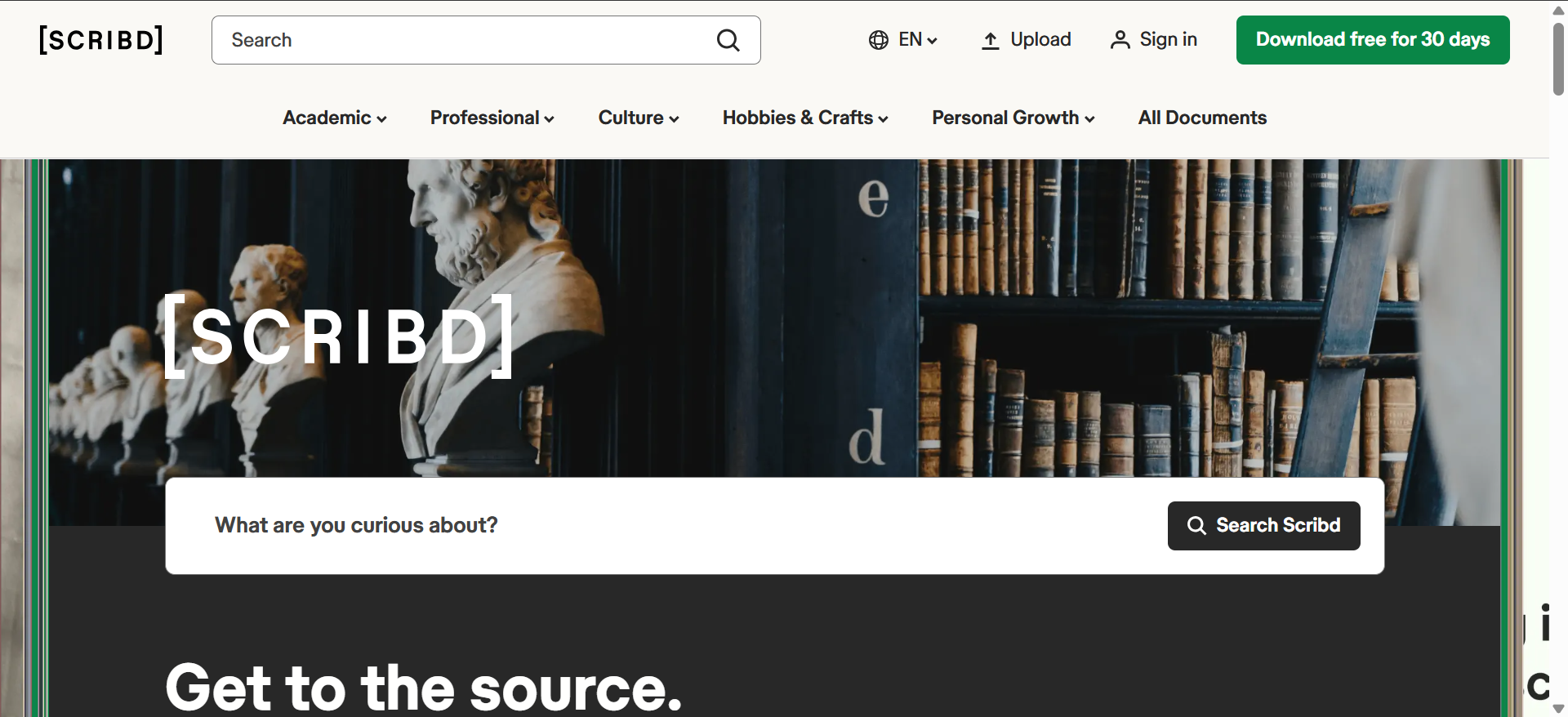1568x717 pixels.
Task: Open the Professional category menu
Action: (x=492, y=118)
